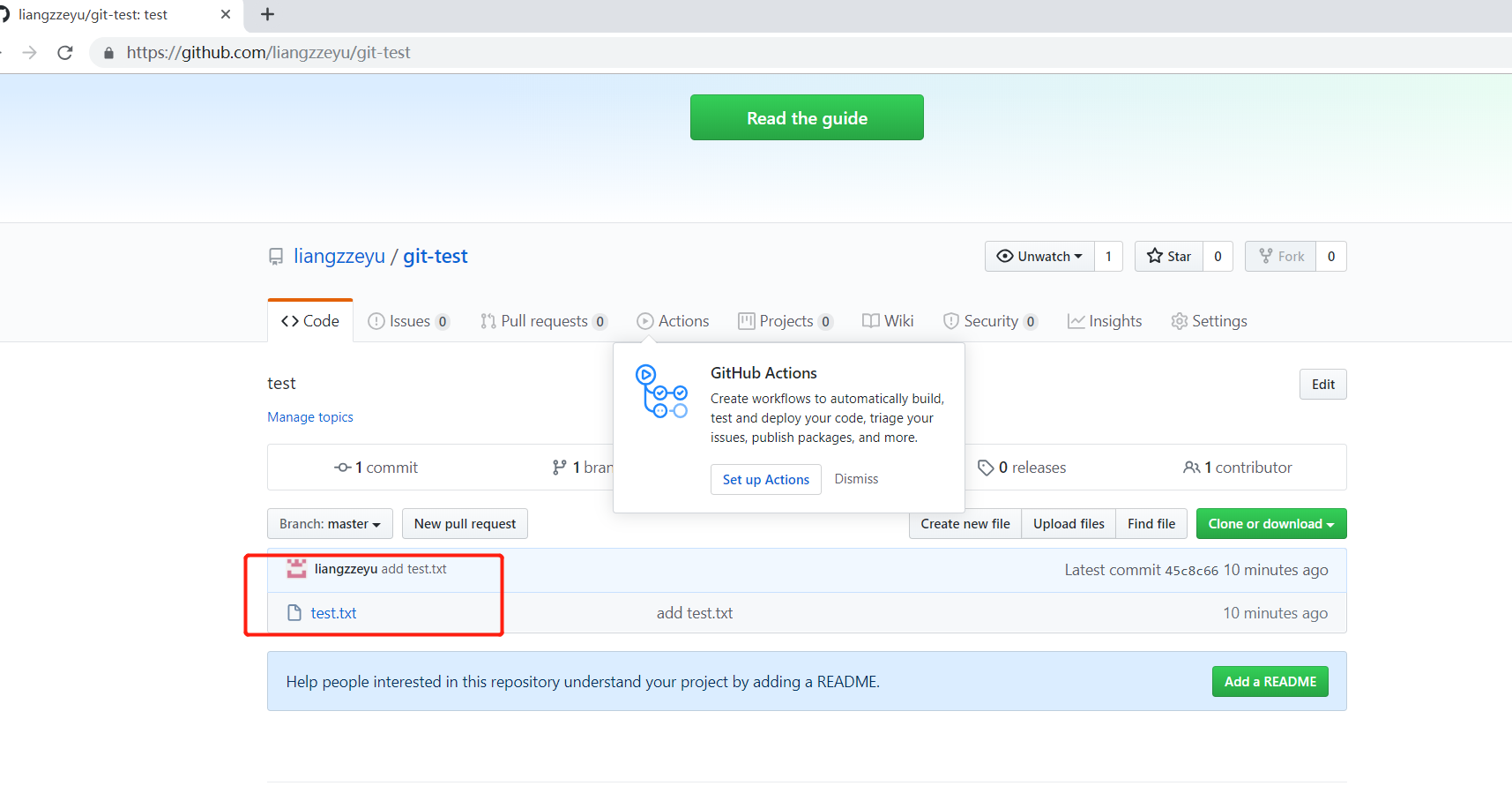Image resolution: width=1512 pixels, height=801 pixels.
Task: Expand the Clone or download menu
Action: click(1270, 524)
